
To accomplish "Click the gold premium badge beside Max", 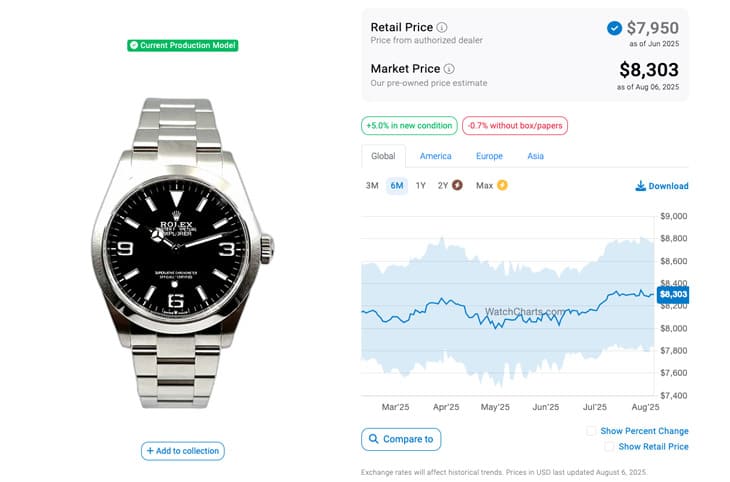I will [502, 185].
